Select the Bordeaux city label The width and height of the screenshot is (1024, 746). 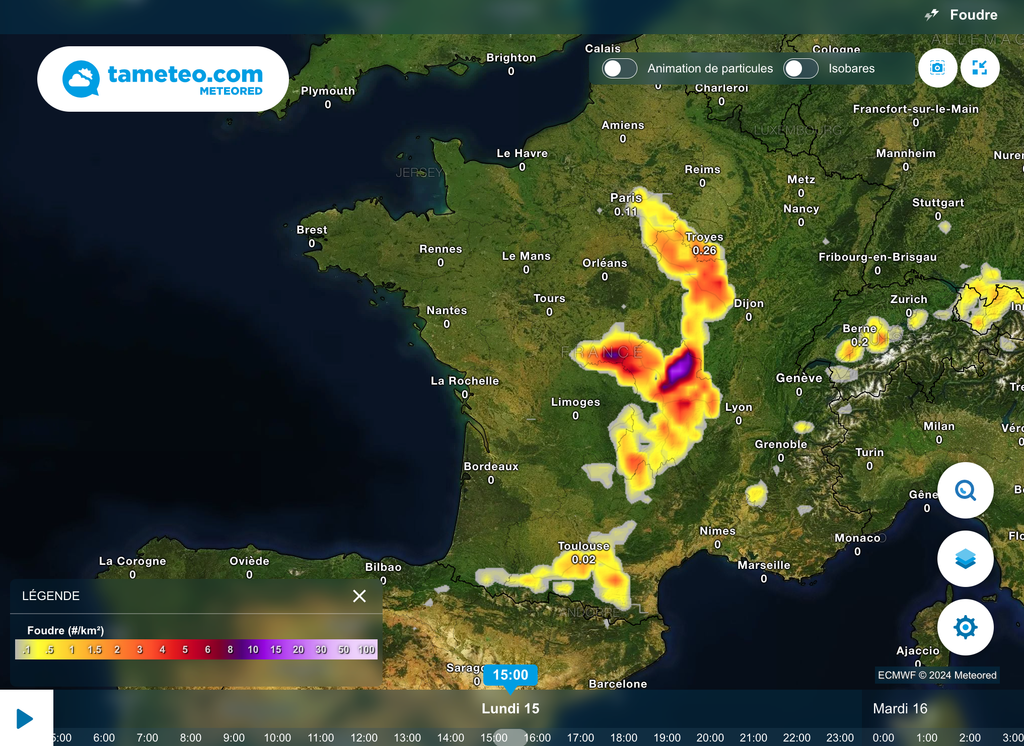[490, 466]
